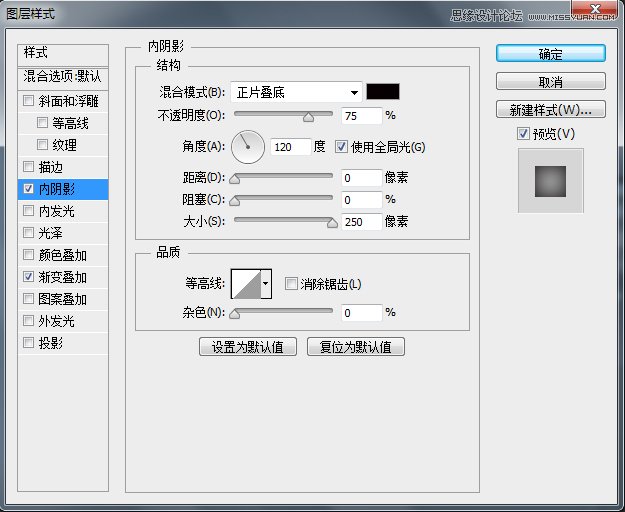Screen dimensions: 625x512
Task: Enable 消除锯齿 checkbox
Action: pos(291,284)
